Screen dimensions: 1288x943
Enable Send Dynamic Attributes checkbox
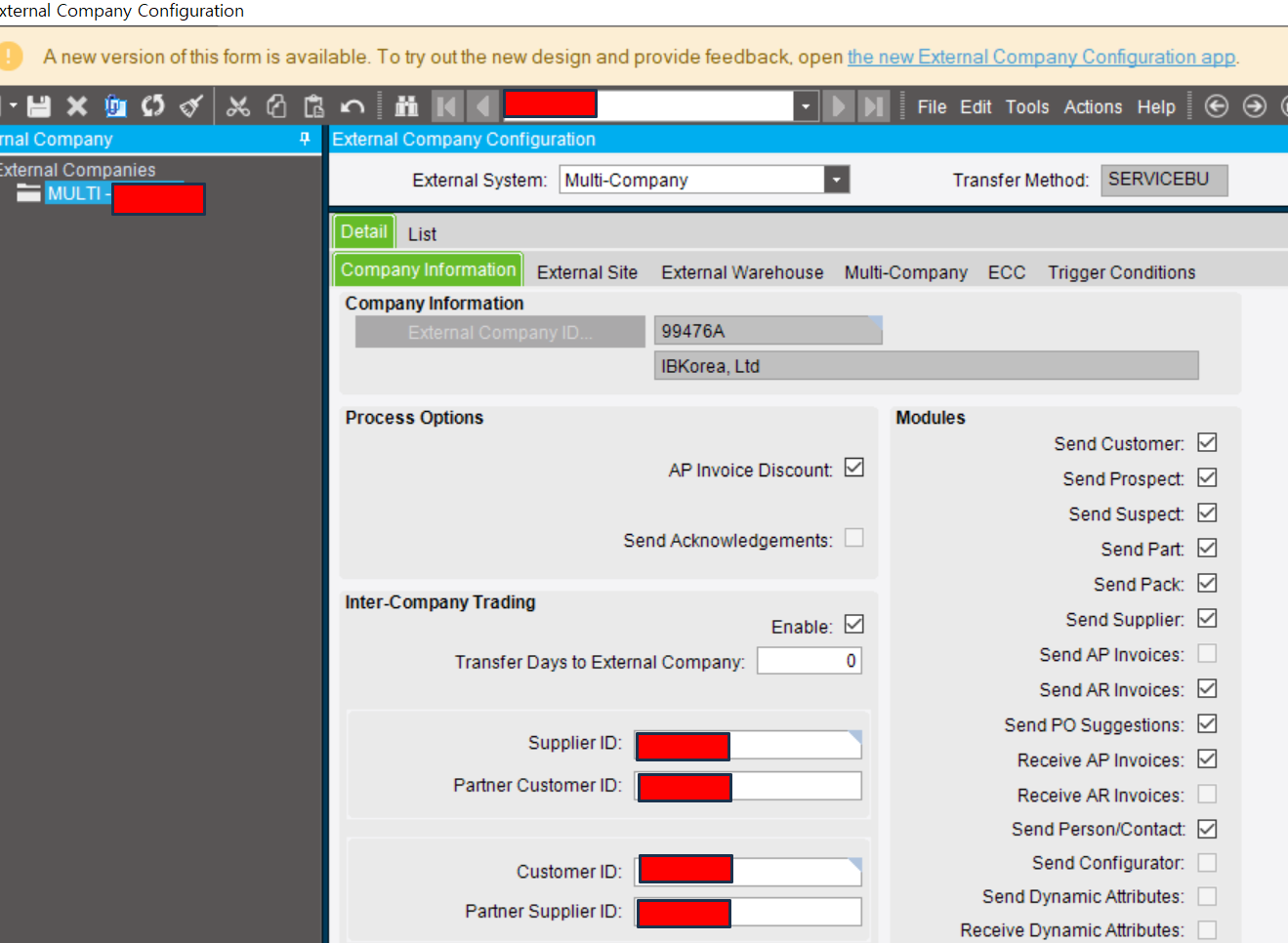click(x=1207, y=896)
